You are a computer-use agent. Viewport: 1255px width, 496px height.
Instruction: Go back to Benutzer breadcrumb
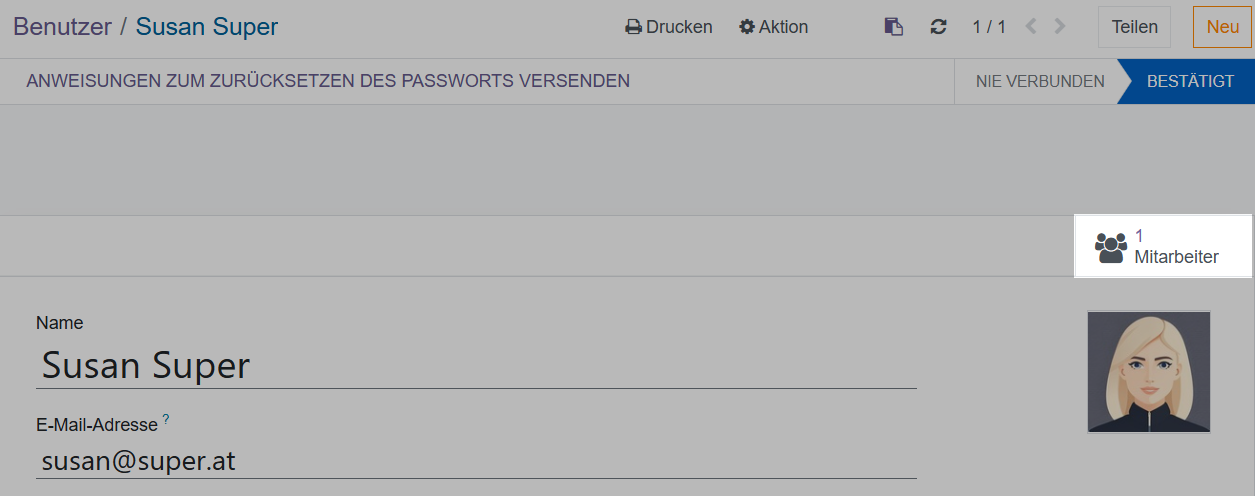tap(62, 27)
